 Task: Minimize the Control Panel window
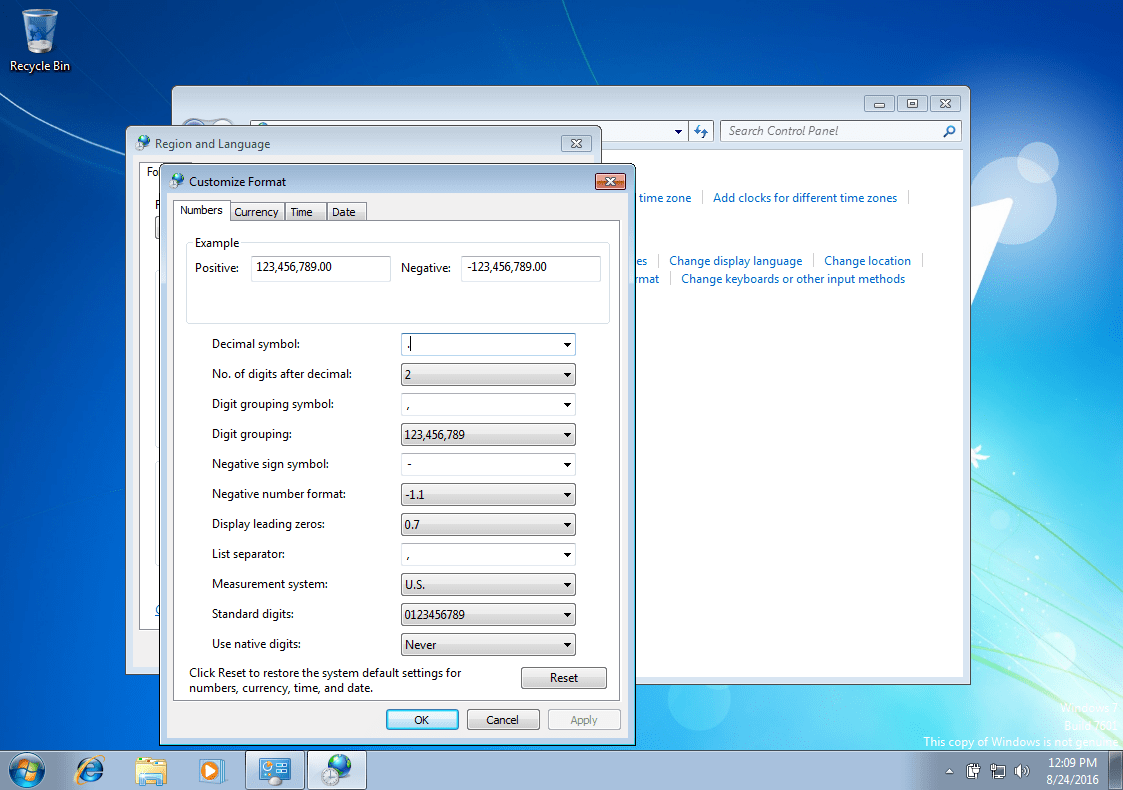(879, 104)
